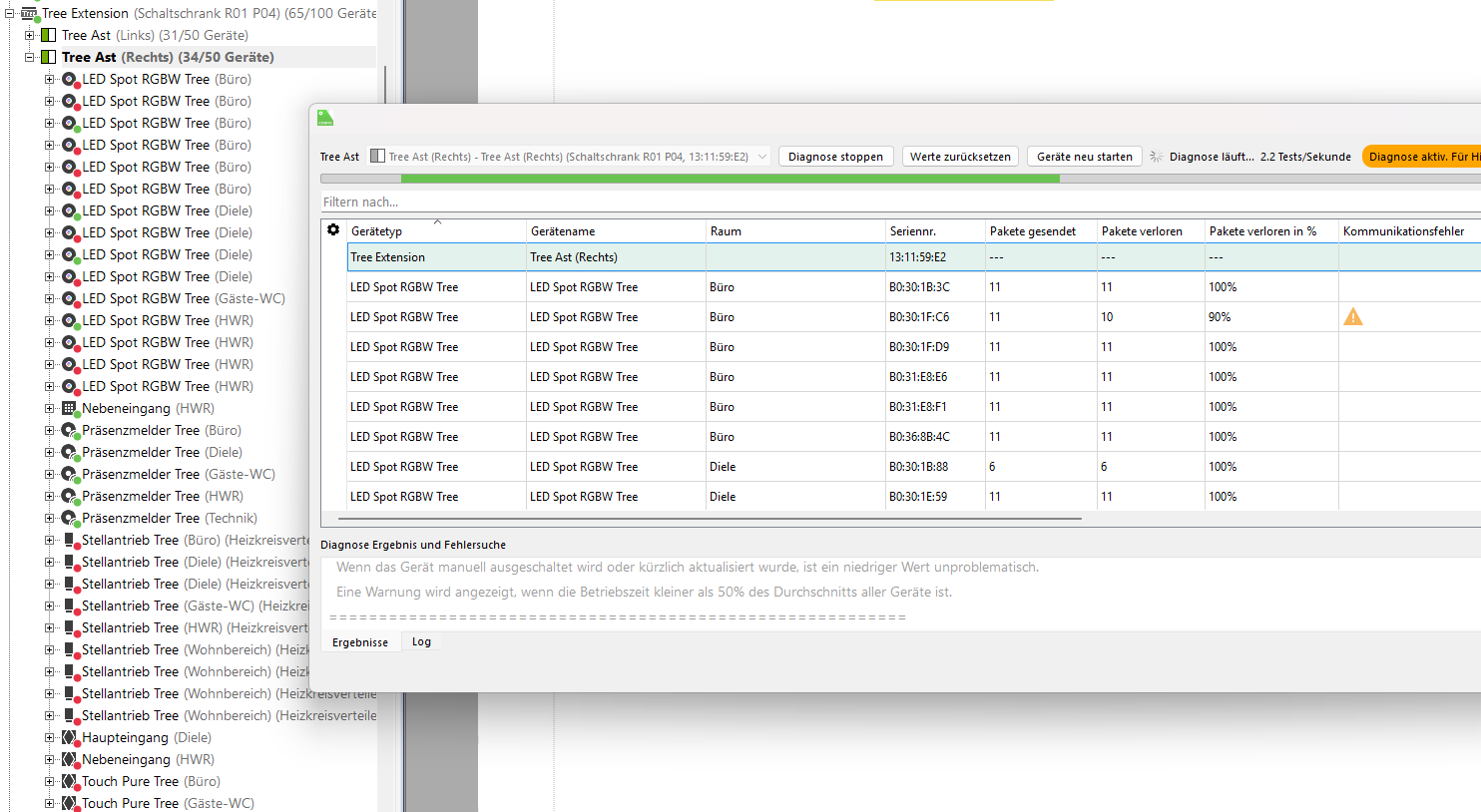
Task: Select table row with serial B0:30:1E:59
Action: [913, 497]
